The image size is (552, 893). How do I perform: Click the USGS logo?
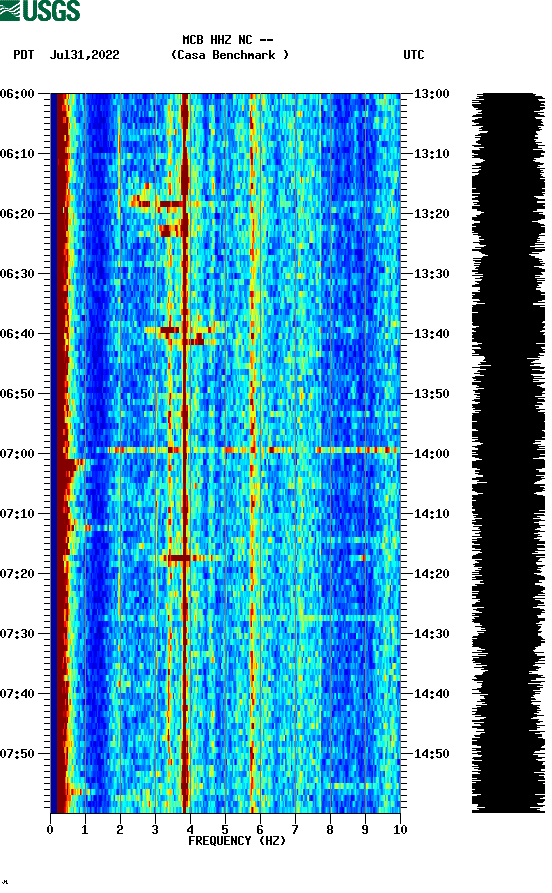[40, 10]
